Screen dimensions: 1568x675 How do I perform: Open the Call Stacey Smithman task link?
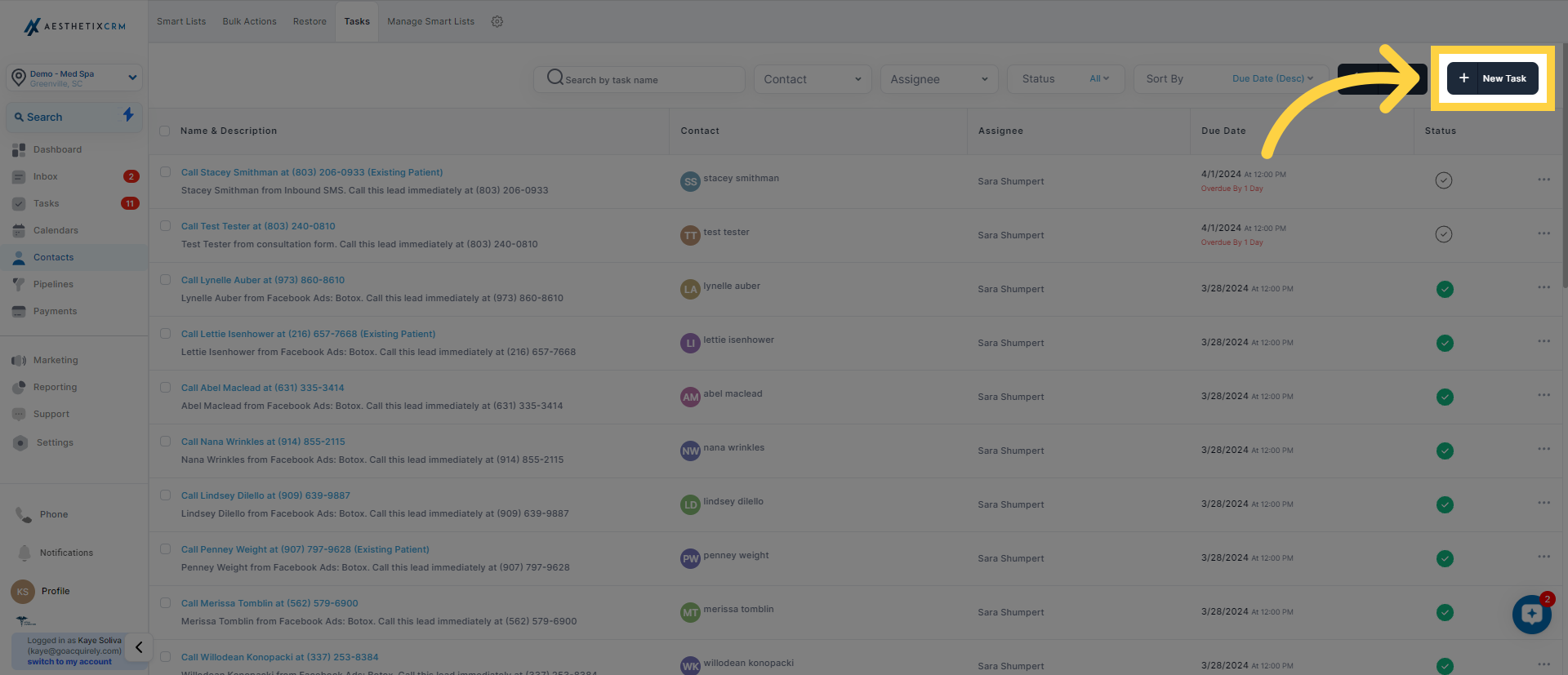(x=312, y=172)
